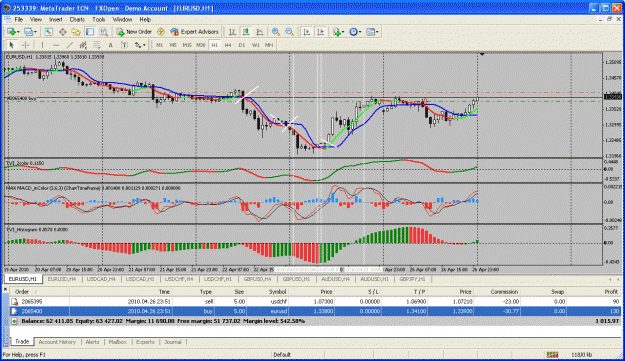This screenshot has width=625, height=361.
Task: Select the Horizontal Line tool
Action: click(56, 45)
